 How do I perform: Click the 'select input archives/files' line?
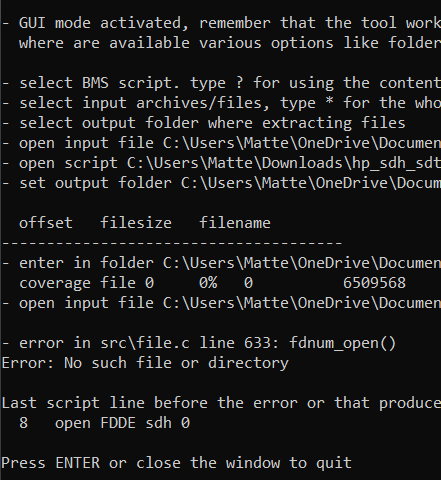[x=221, y=103]
